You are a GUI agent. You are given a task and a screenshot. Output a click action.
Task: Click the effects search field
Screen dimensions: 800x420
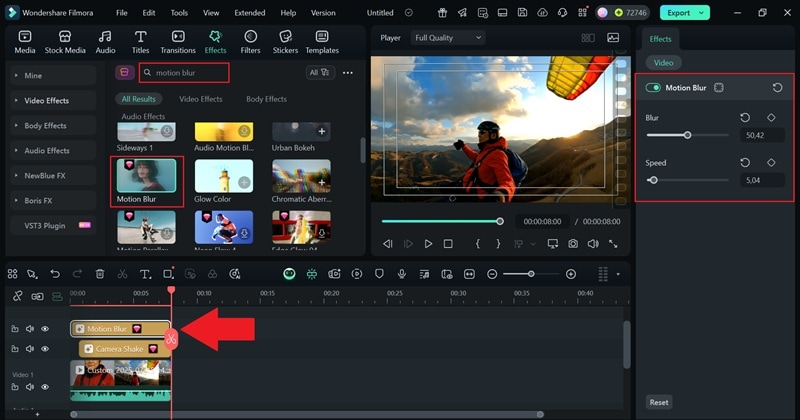pyautogui.click(x=184, y=72)
